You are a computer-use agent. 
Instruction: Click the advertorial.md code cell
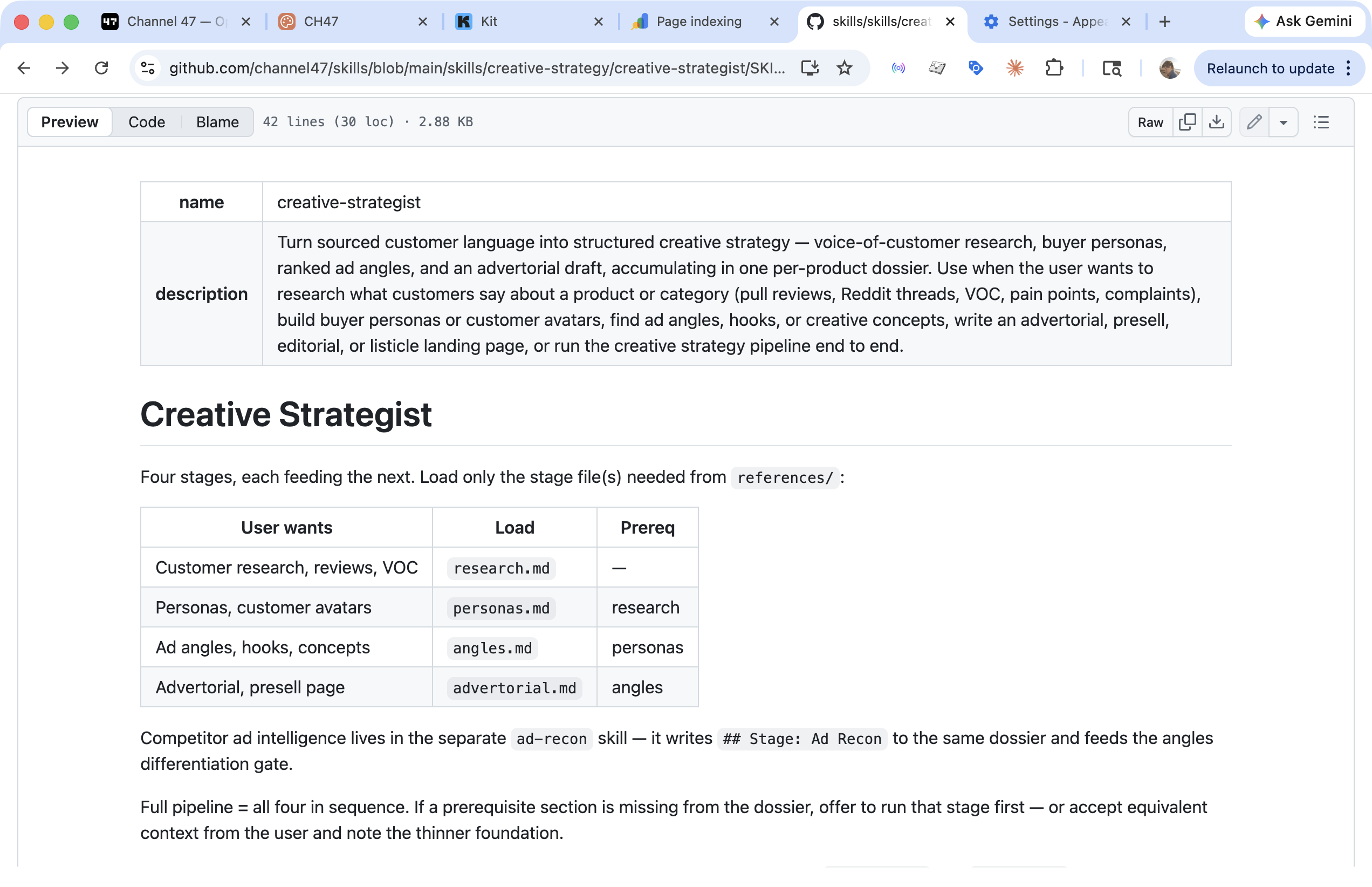point(514,688)
